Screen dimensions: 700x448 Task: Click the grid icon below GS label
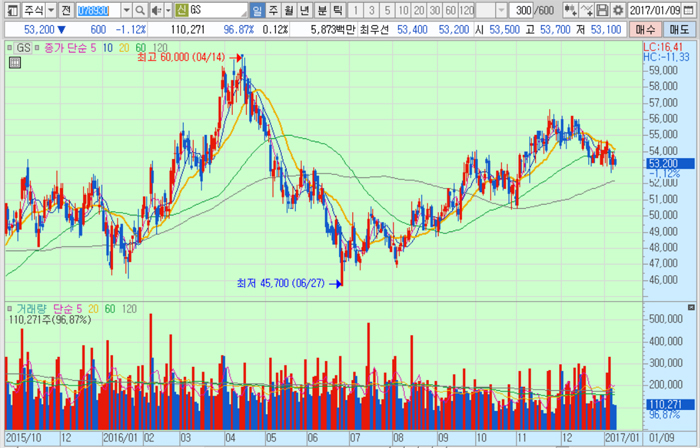tap(13, 61)
